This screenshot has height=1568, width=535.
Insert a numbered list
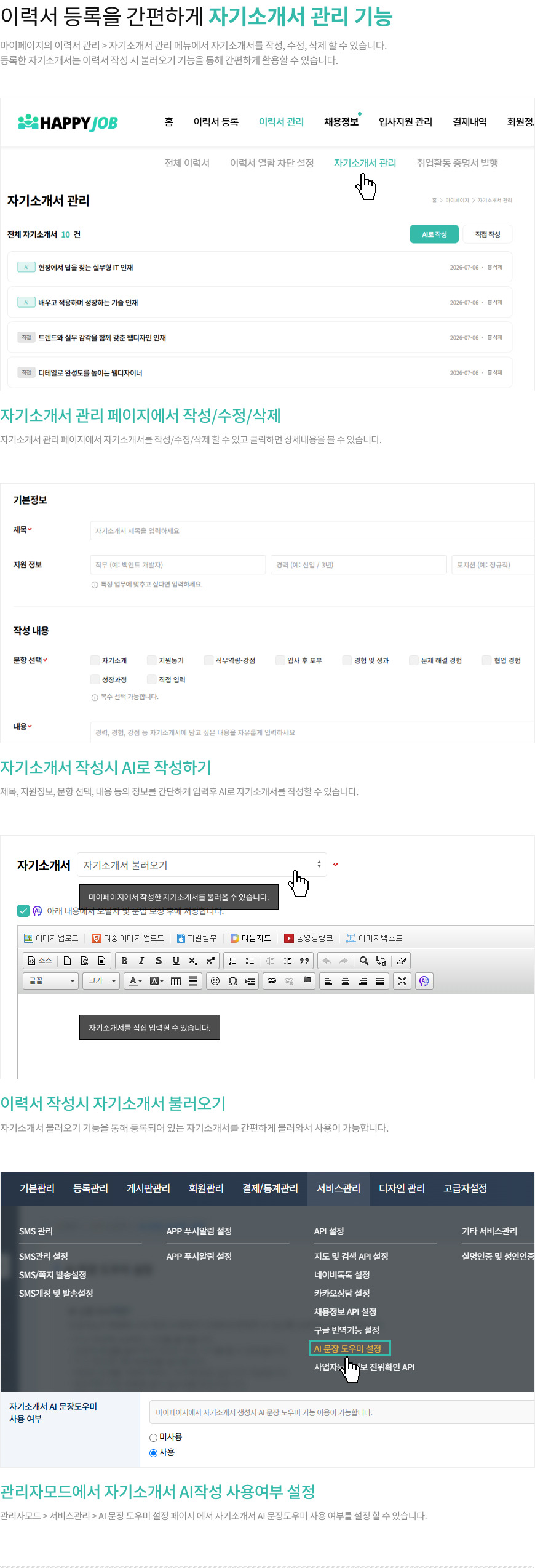pos(232,961)
